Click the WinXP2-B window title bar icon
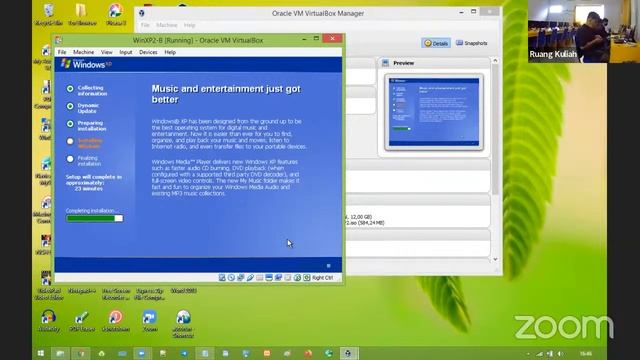The image size is (640, 360). pyautogui.click(x=59, y=40)
